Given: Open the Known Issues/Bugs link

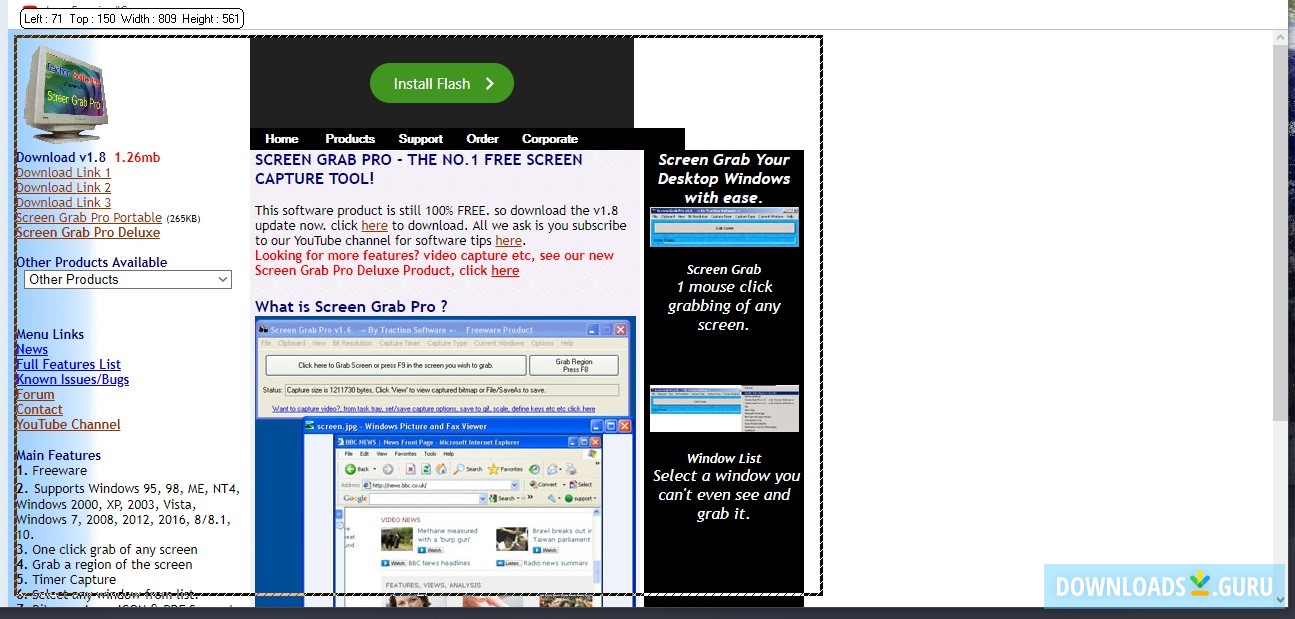Looking at the screenshot, I should pyautogui.click(x=72, y=379).
